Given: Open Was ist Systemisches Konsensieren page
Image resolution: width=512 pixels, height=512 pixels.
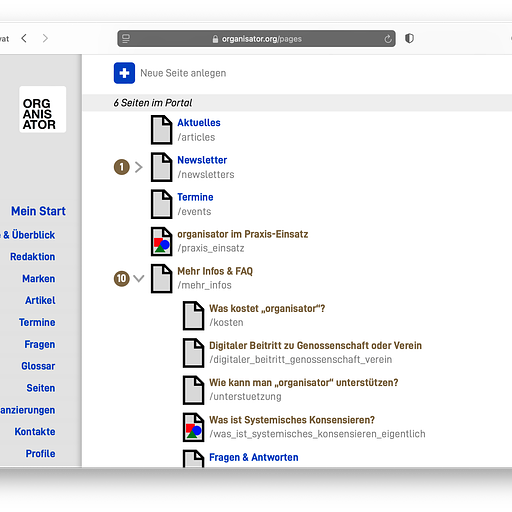Looking at the screenshot, I should point(292,420).
